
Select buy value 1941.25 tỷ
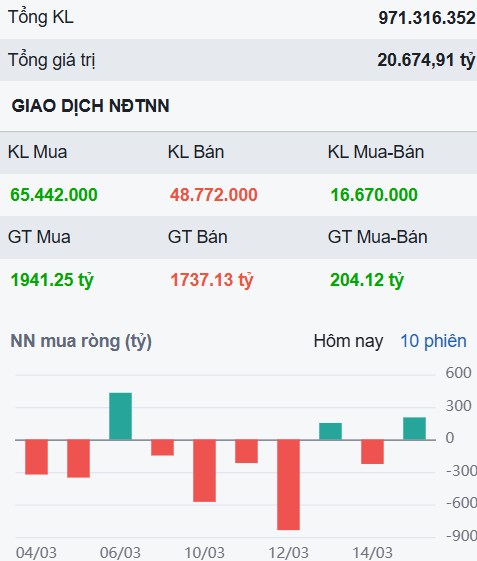pyautogui.click(x=52, y=280)
